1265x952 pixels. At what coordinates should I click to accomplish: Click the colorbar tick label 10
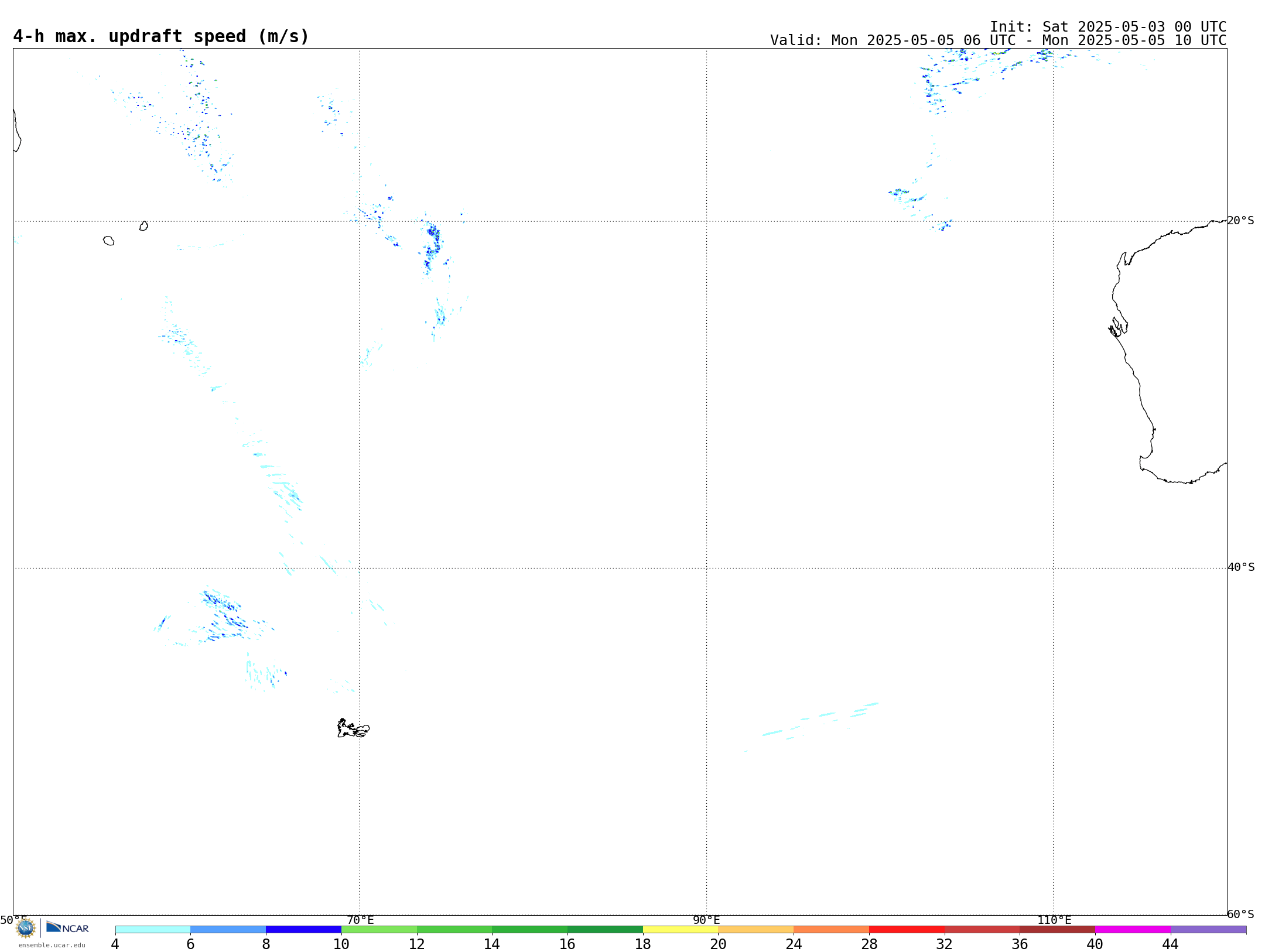(341, 944)
